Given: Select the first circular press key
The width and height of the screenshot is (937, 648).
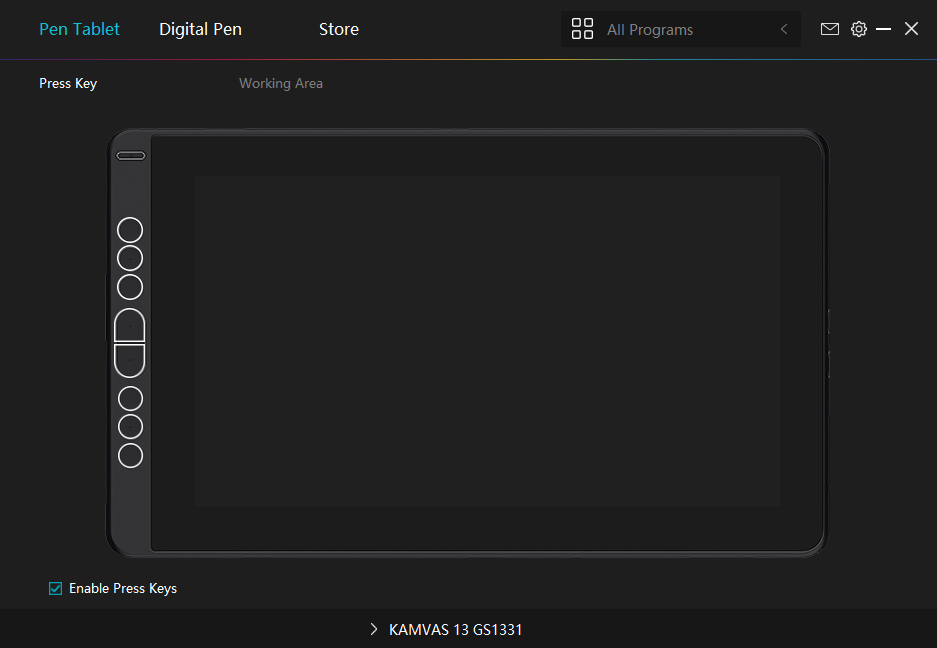Looking at the screenshot, I should (130, 230).
